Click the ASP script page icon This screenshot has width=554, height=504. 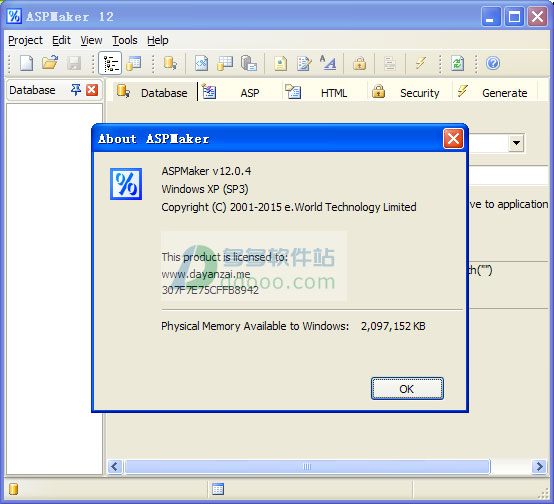click(x=201, y=64)
